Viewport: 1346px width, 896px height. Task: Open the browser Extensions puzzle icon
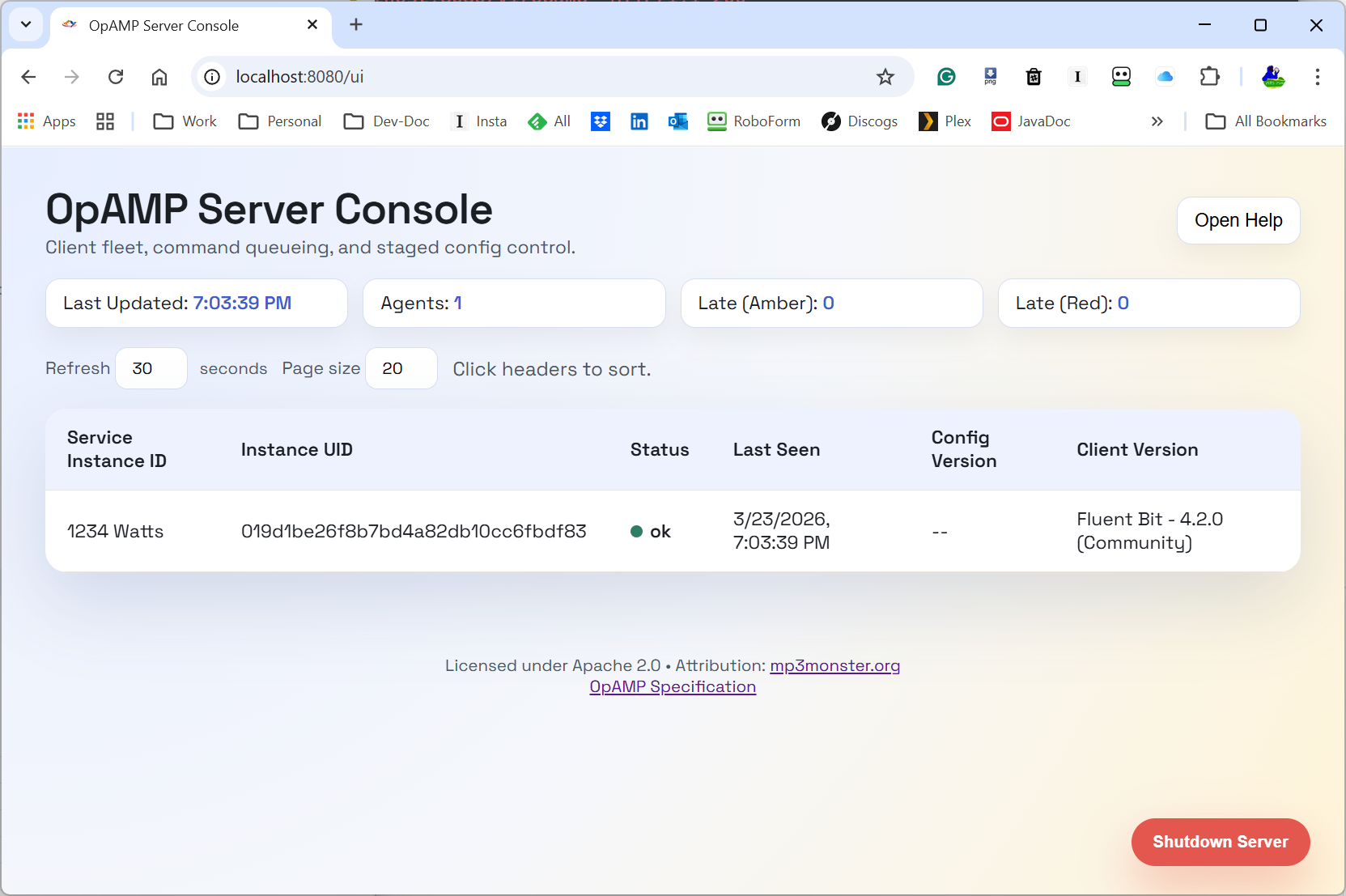1209,77
